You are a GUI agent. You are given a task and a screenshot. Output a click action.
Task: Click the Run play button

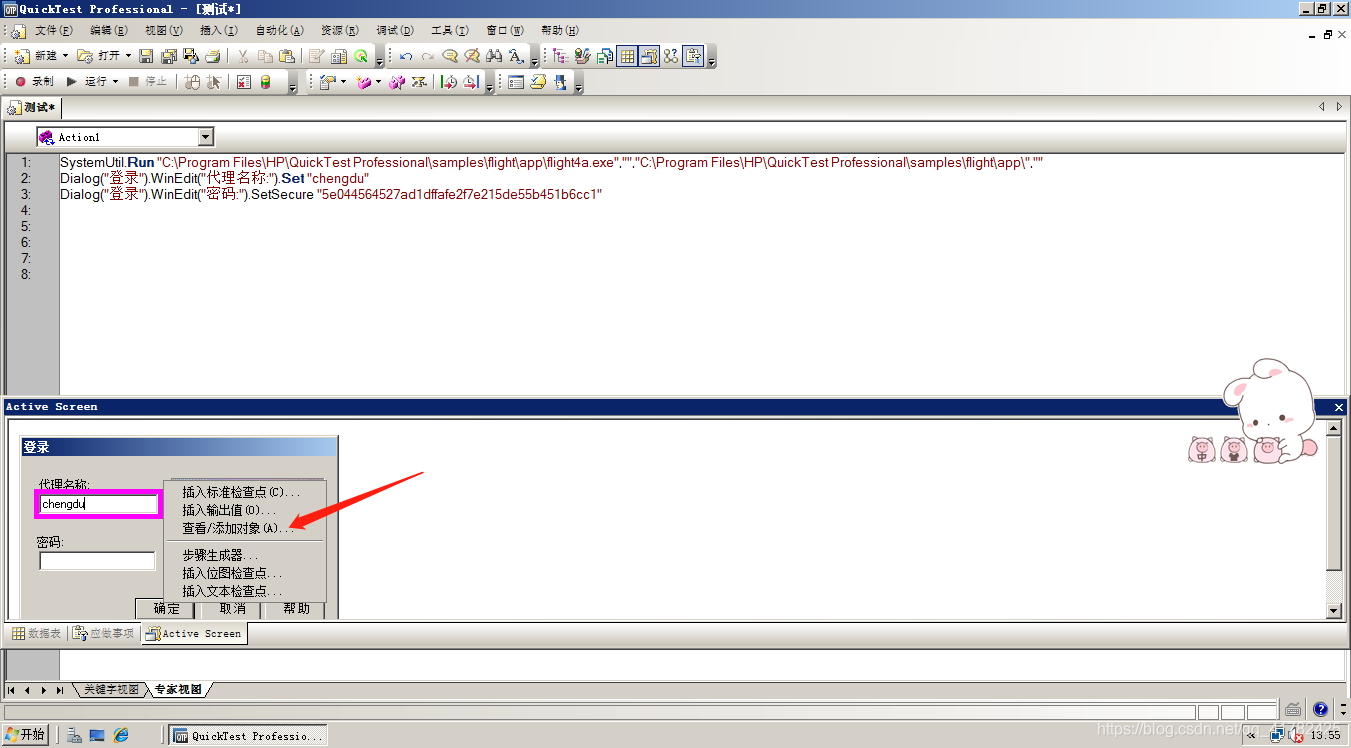point(88,82)
